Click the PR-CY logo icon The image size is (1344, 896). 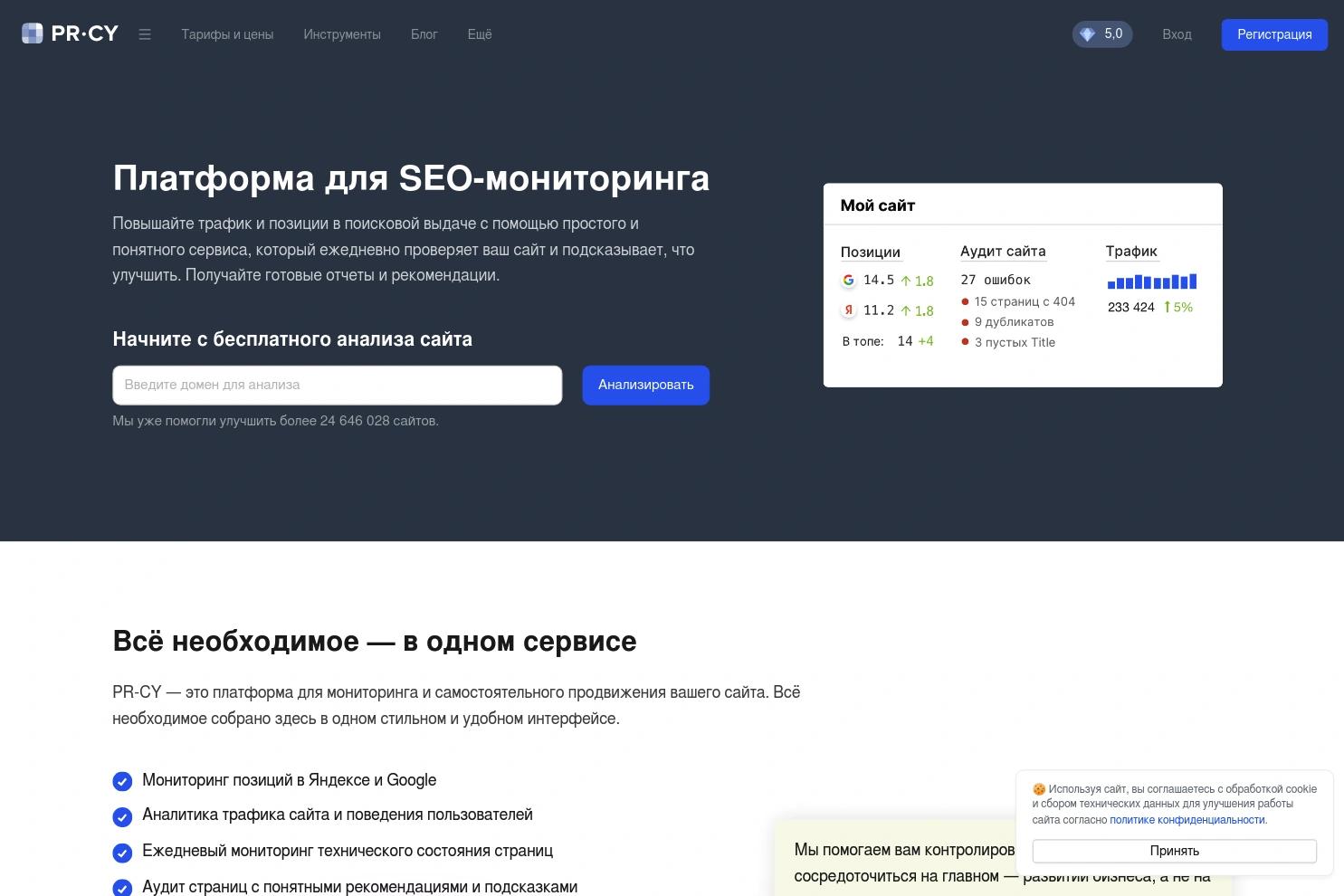click(33, 33)
